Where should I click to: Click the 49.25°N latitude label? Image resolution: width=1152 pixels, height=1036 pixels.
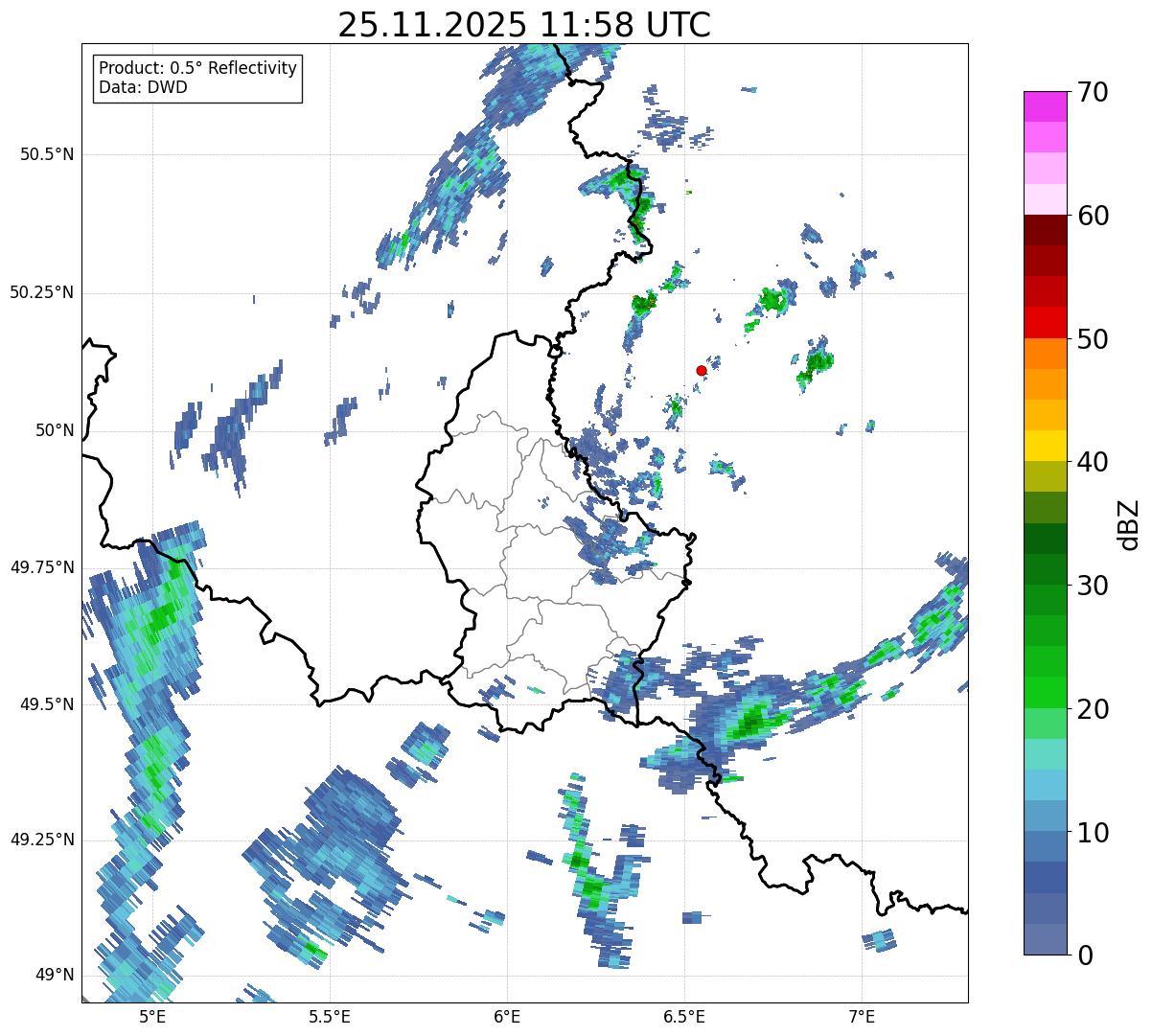point(41,840)
